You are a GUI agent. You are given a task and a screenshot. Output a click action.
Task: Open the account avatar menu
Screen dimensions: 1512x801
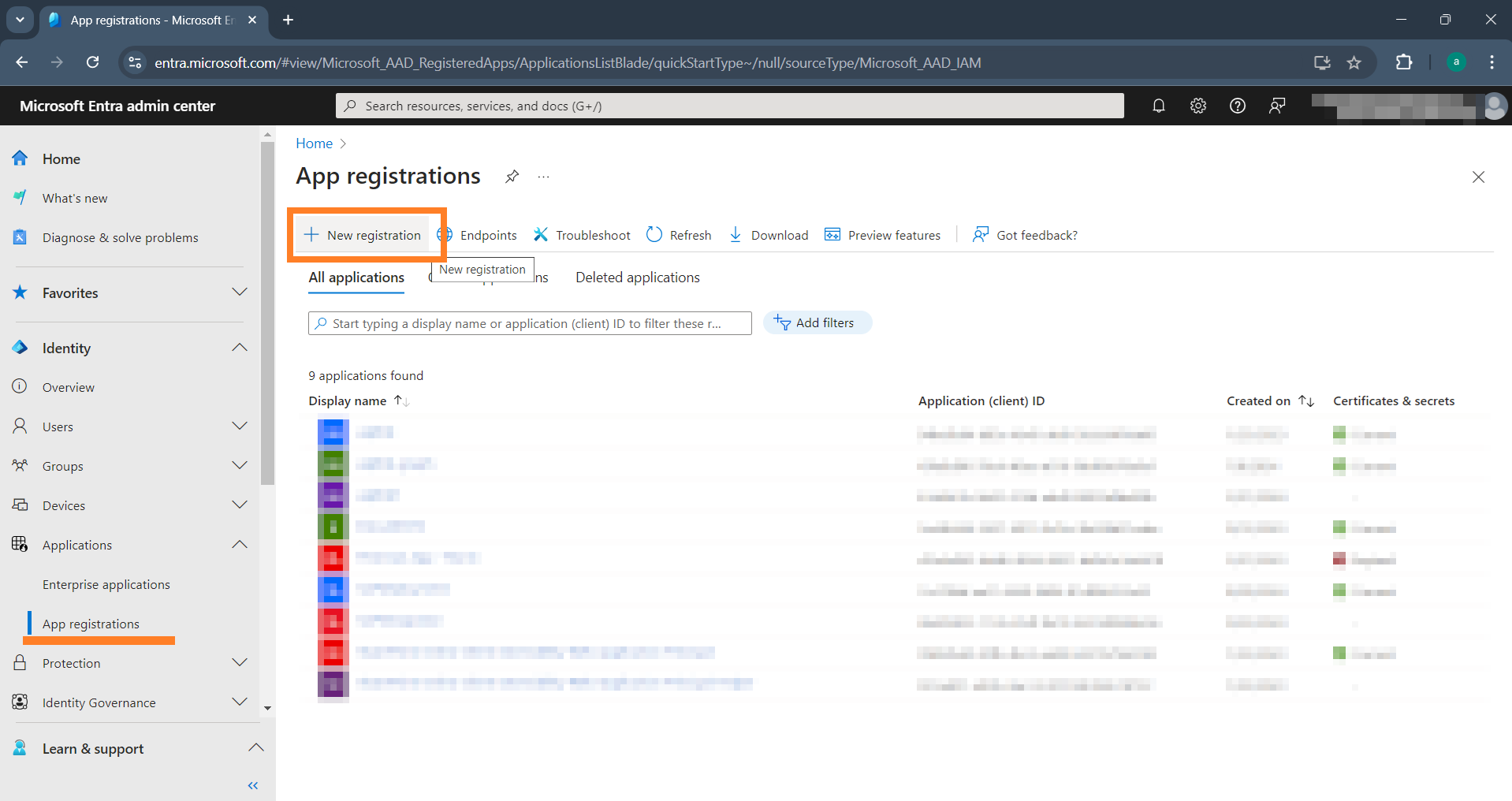click(1495, 106)
